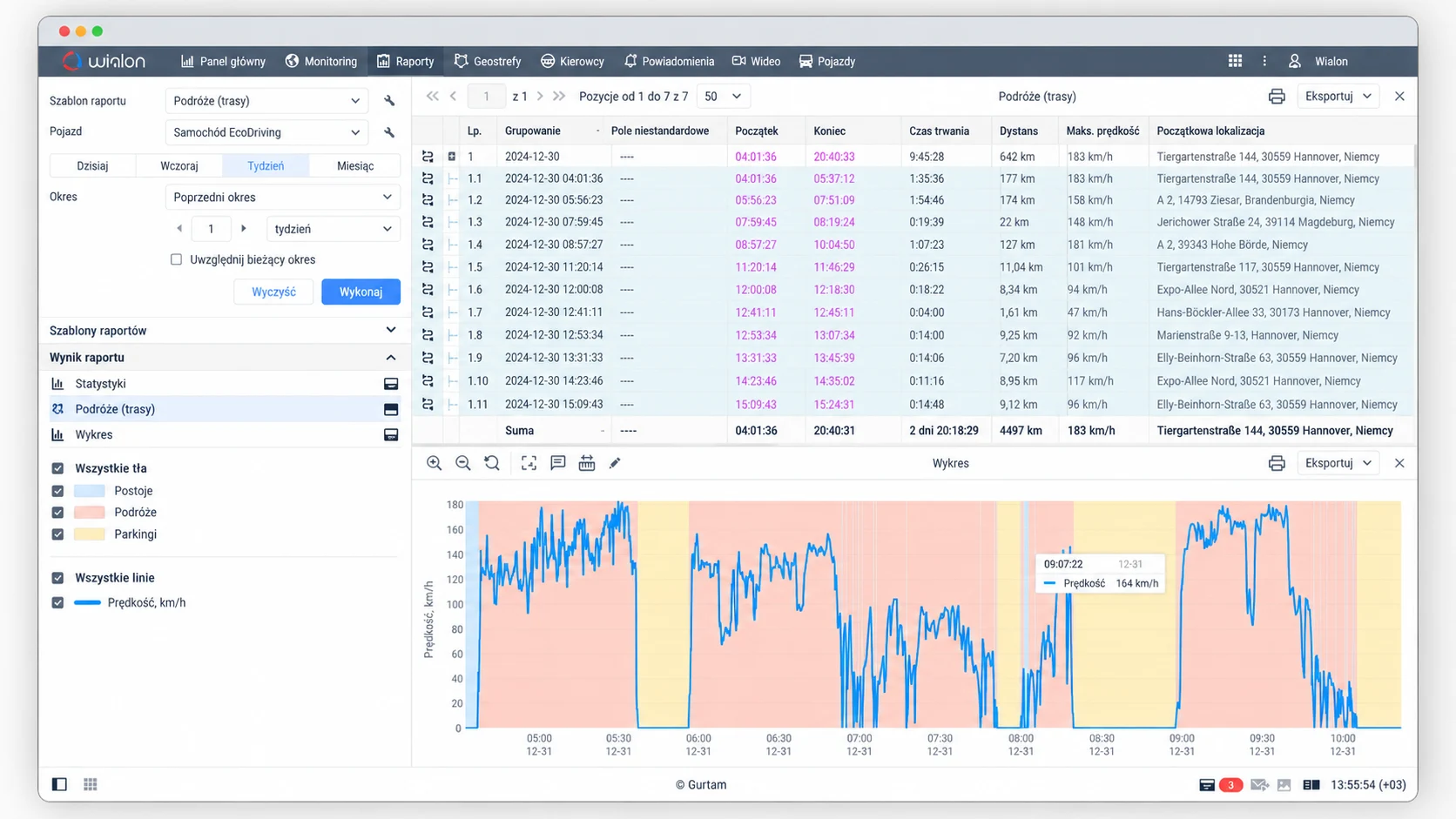Enable Uwzględnij bieżący okres checkbox
1456x819 pixels.
pyautogui.click(x=177, y=259)
